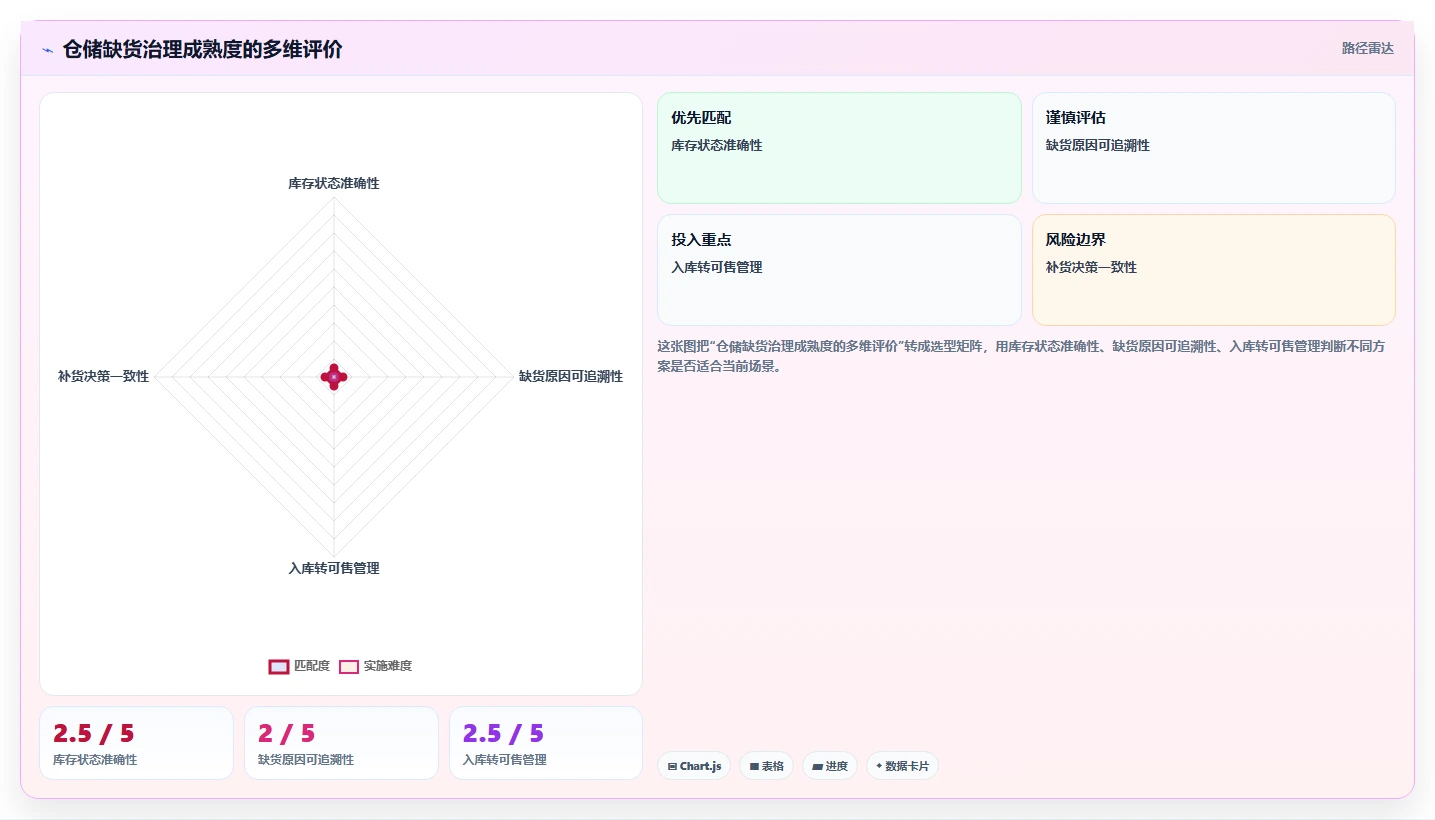Select the 进度 tag chip
This screenshot has width=1435, height=820.
click(x=830, y=766)
